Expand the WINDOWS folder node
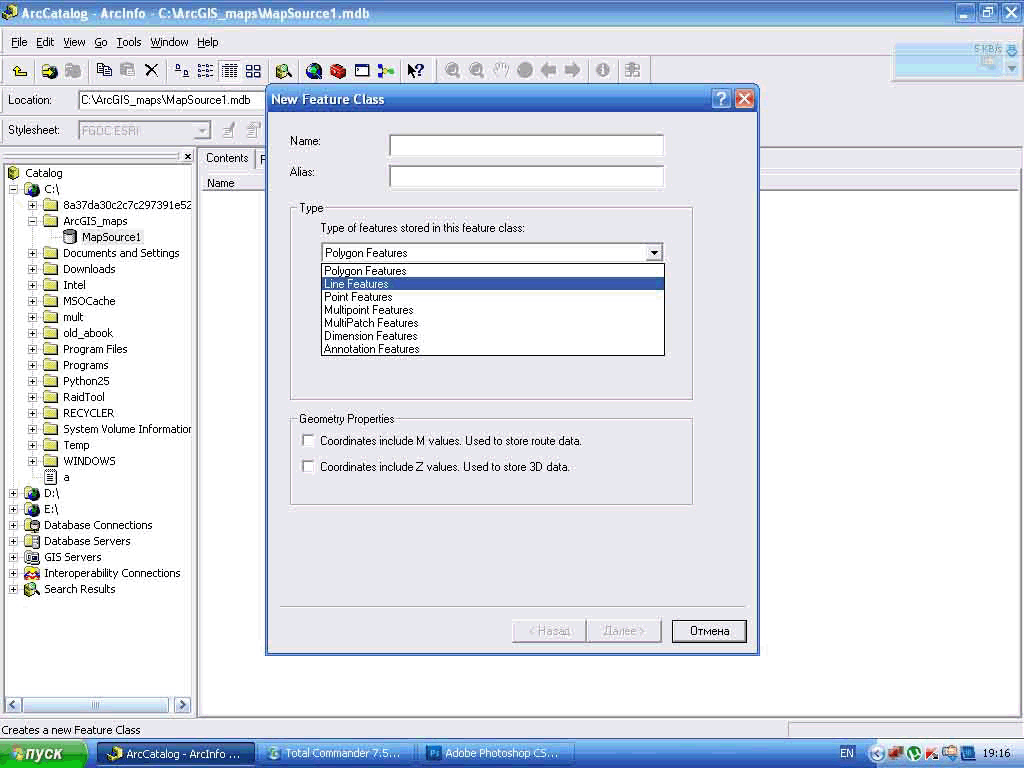This screenshot has height=768, width=1024. (x=32, y=462)
